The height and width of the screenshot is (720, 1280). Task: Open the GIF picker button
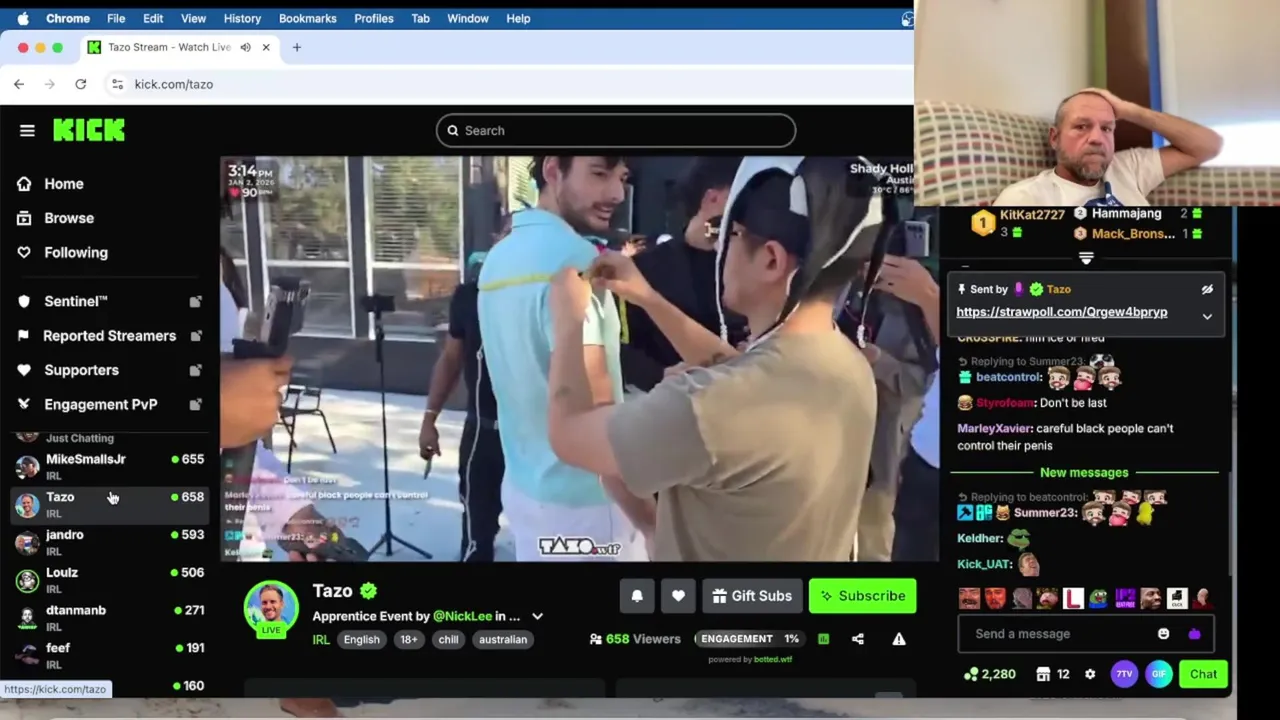click(1158, 674)
